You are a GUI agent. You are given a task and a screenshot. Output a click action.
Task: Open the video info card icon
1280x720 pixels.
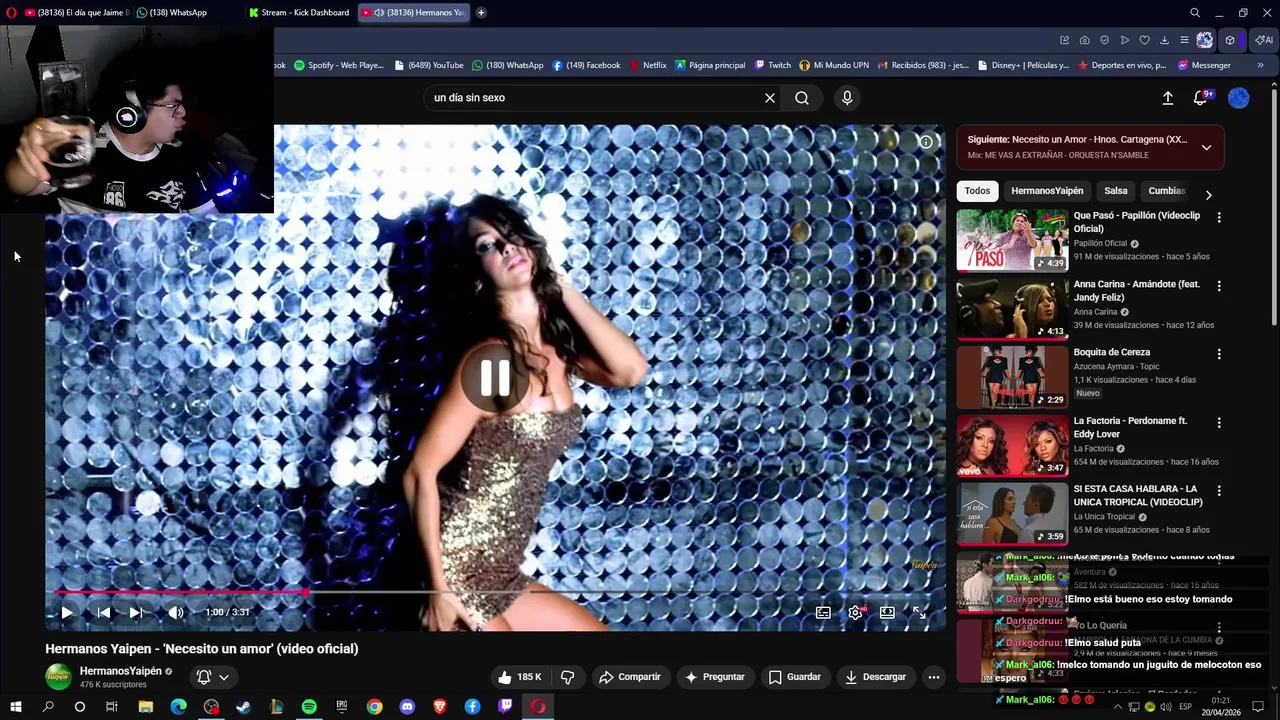926,142
